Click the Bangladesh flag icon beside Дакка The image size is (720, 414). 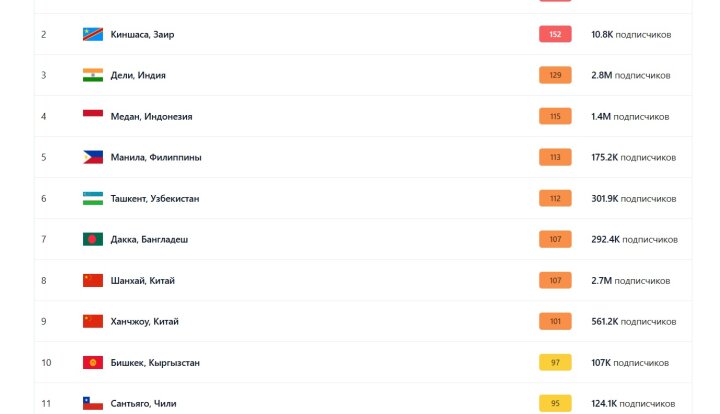coord(93,239)
